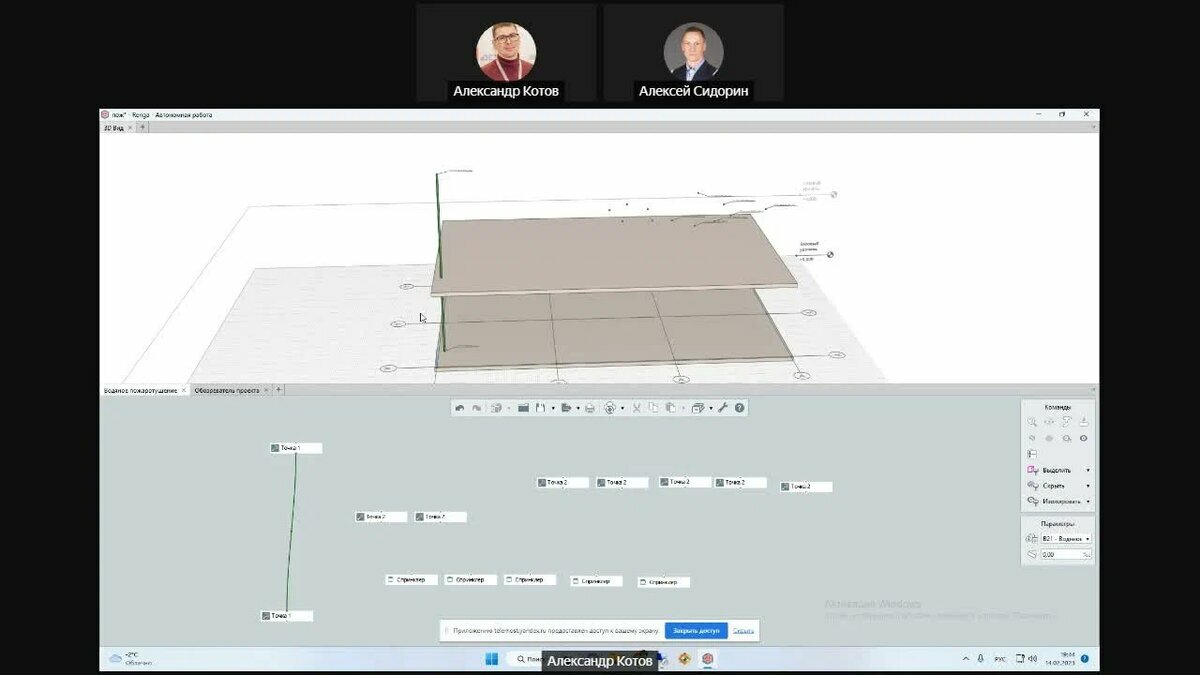Expand the Скрыть dropdown arrow
The width and height of the screenshot is (1200, 675).
pos(1088,486)
